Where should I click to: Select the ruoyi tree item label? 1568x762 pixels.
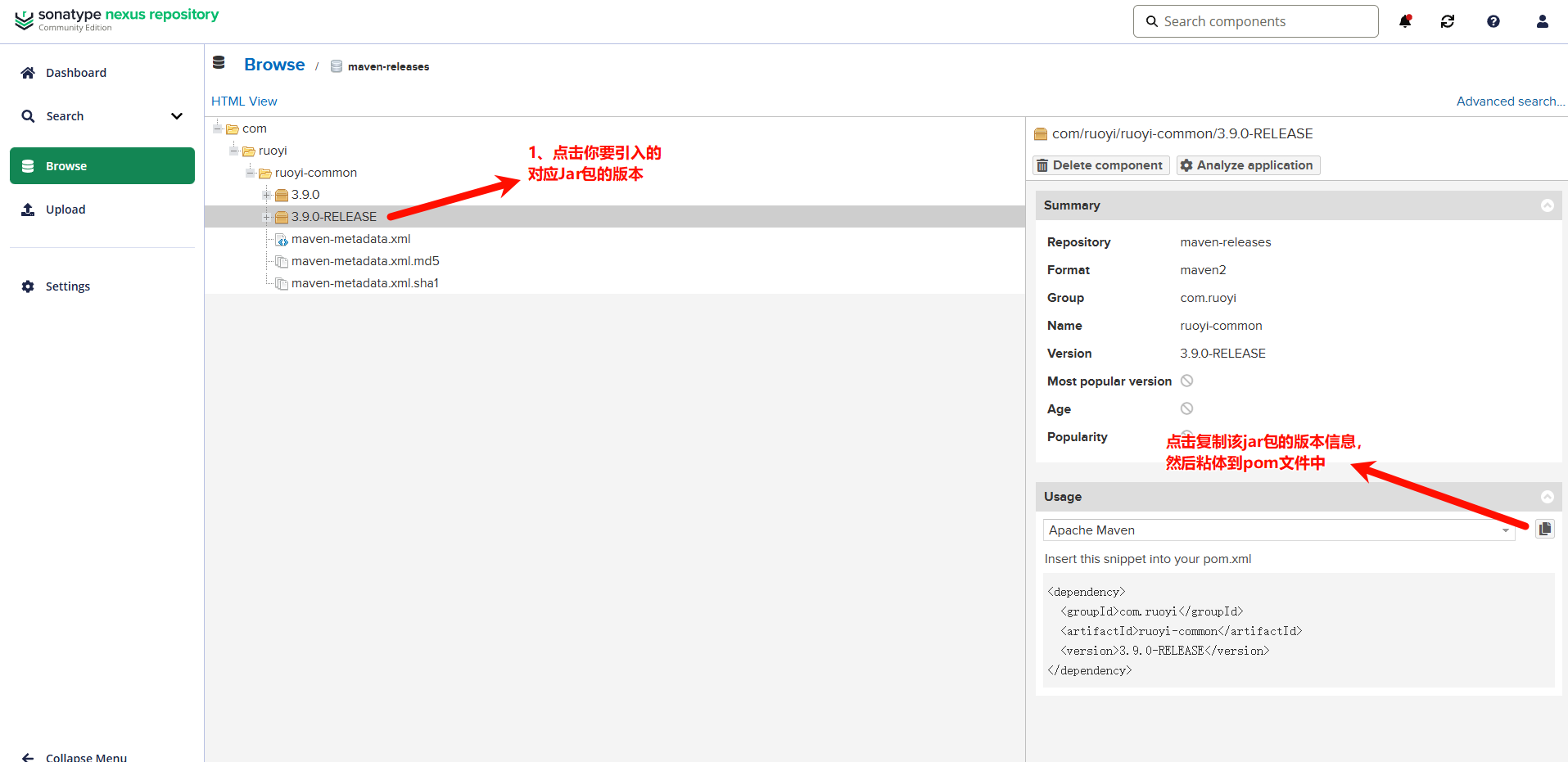273,151
